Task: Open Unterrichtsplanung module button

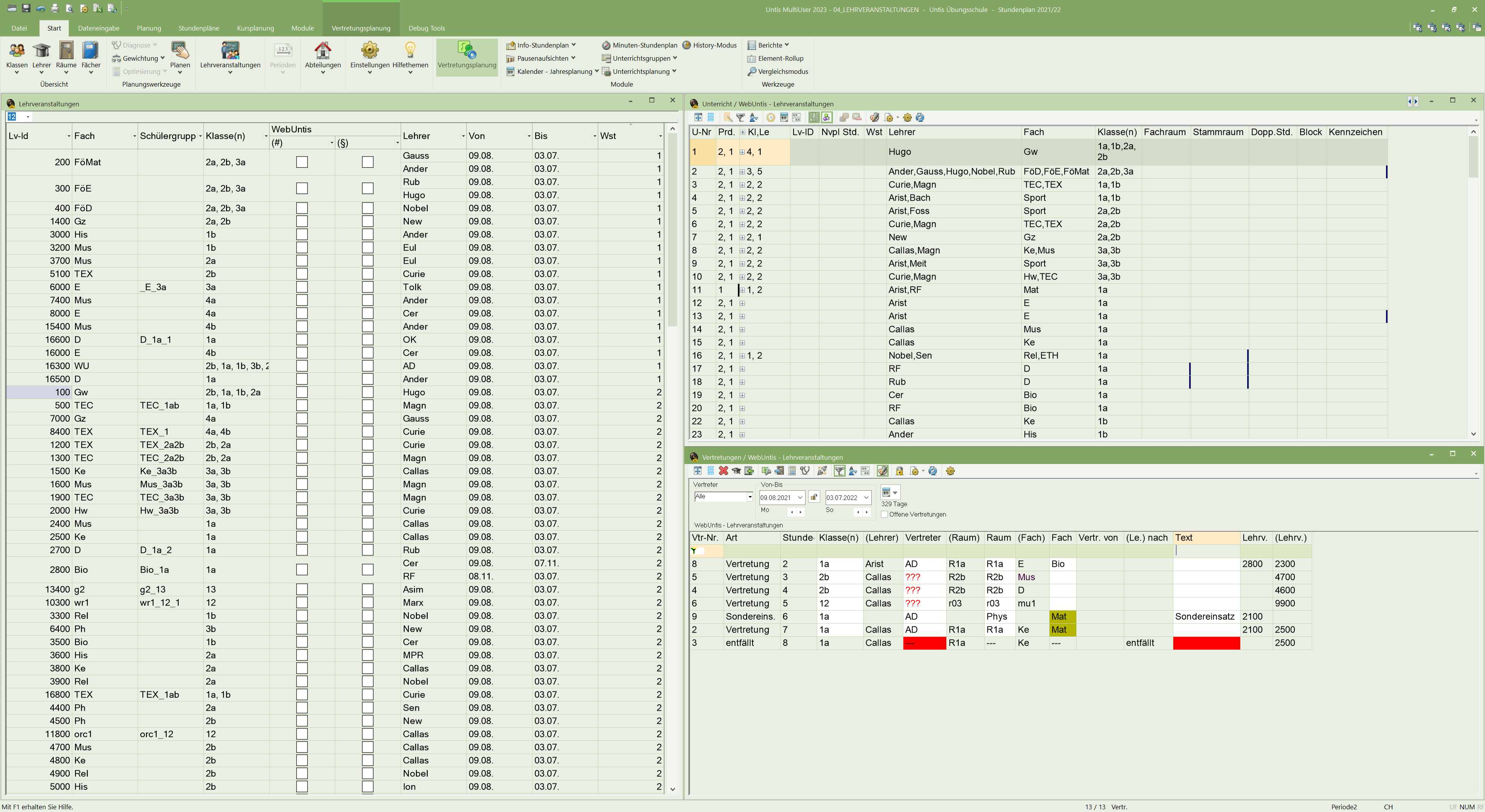Action: 639,72
